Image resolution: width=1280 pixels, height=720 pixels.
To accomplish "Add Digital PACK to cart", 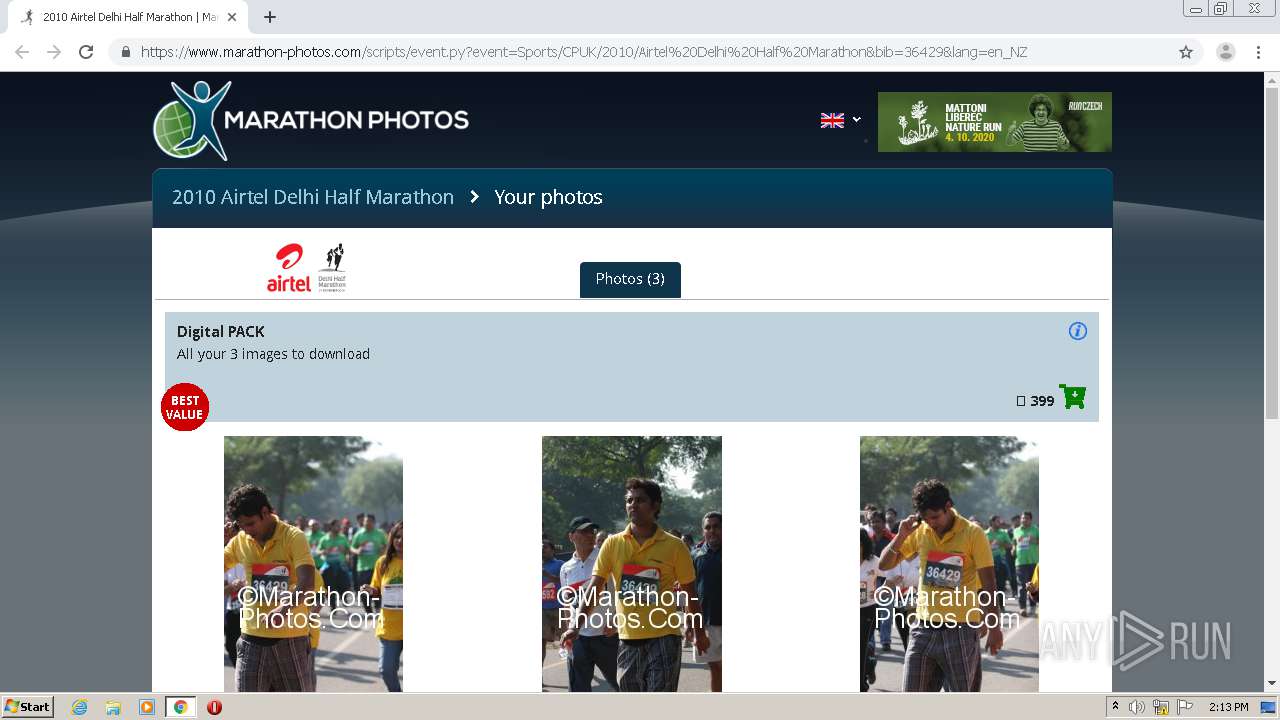I will click(x=1072, y=397).
